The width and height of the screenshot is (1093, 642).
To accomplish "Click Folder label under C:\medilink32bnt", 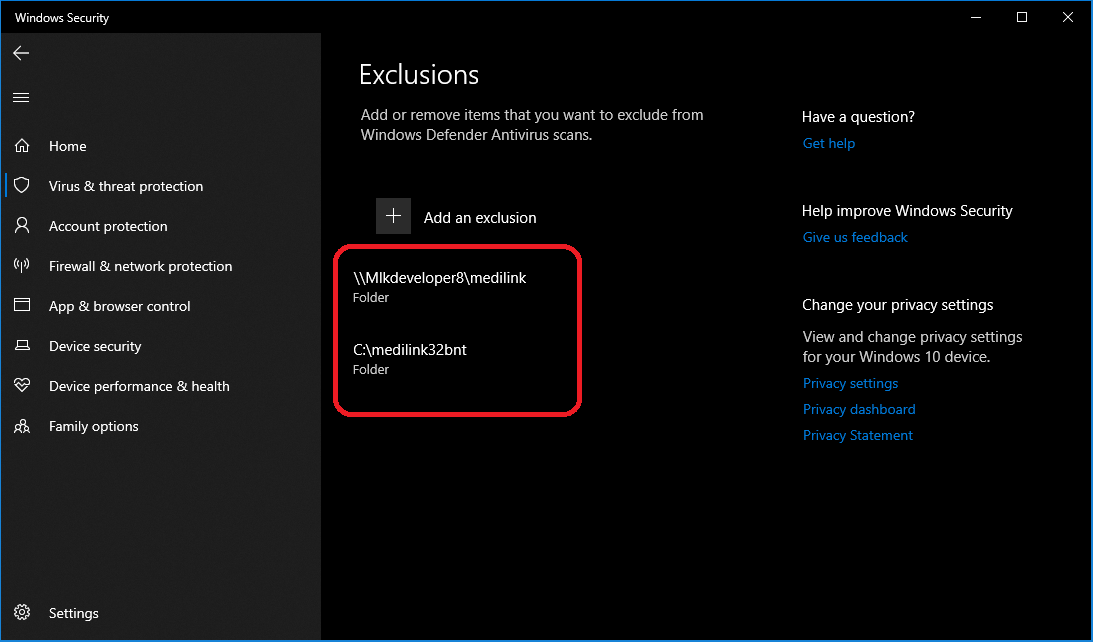I will tap(371, 369).
